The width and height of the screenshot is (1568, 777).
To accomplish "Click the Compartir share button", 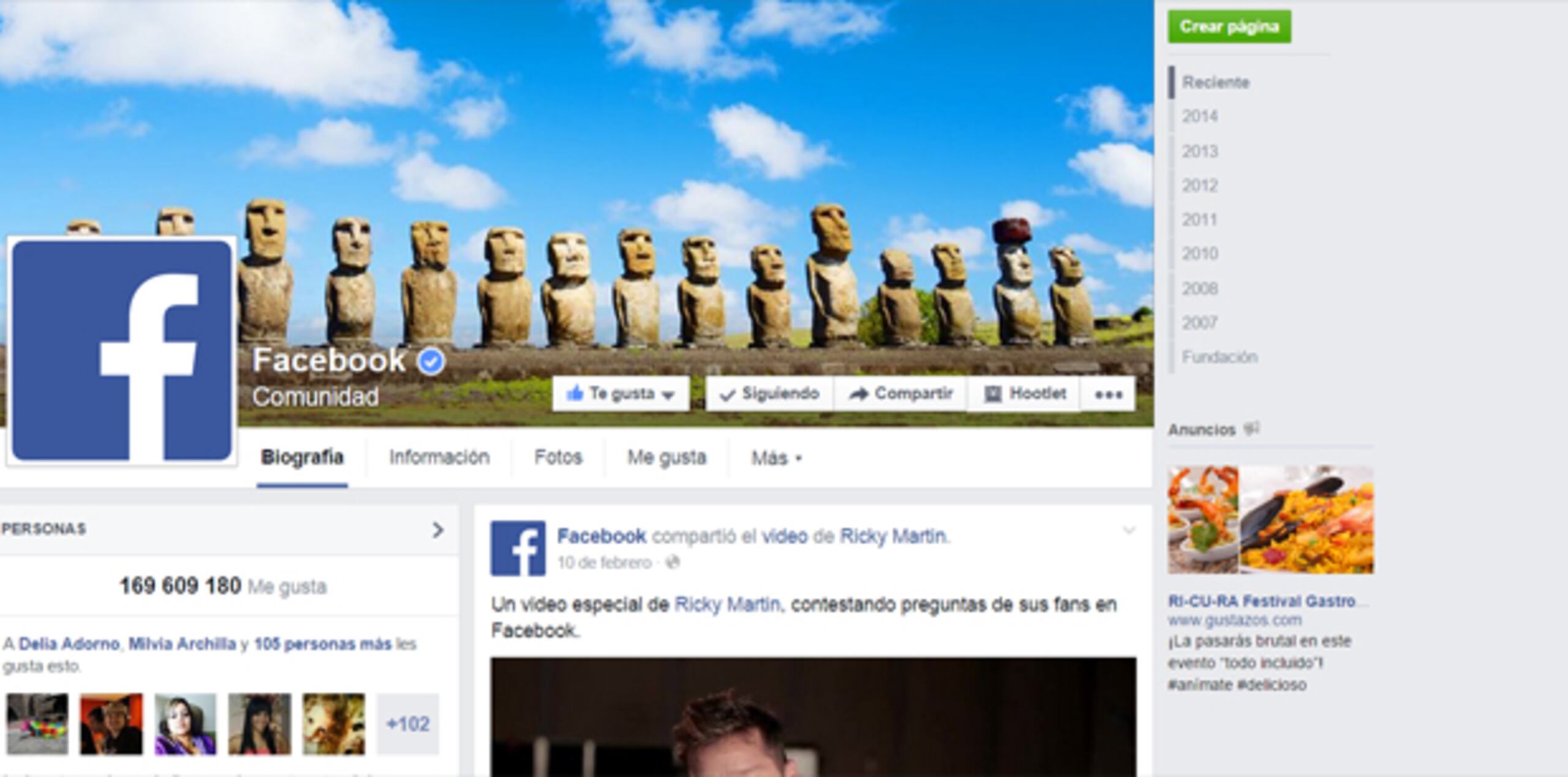I will 900,393.
